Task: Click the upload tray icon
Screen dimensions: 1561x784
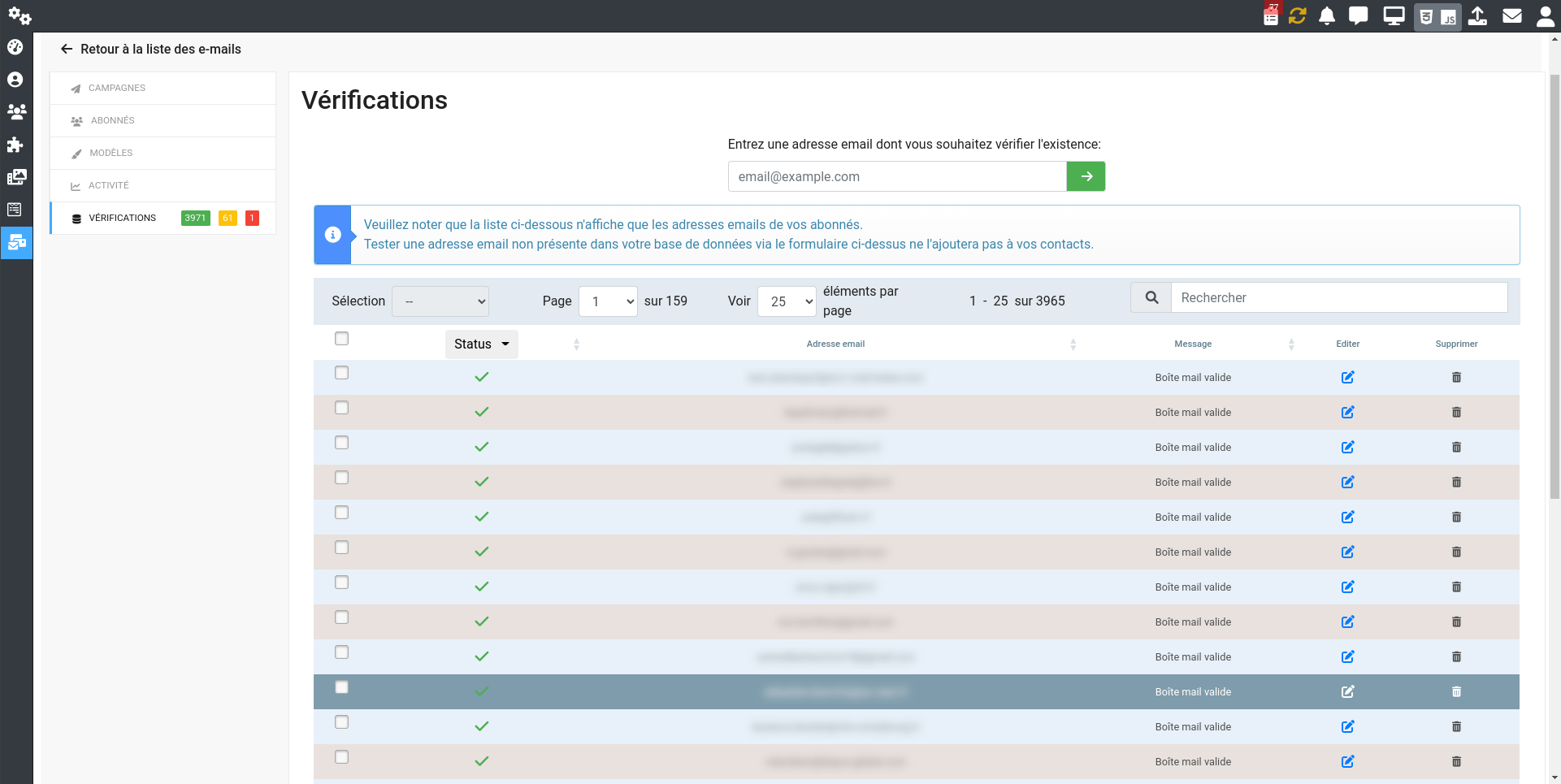Action: point(1478,15)
